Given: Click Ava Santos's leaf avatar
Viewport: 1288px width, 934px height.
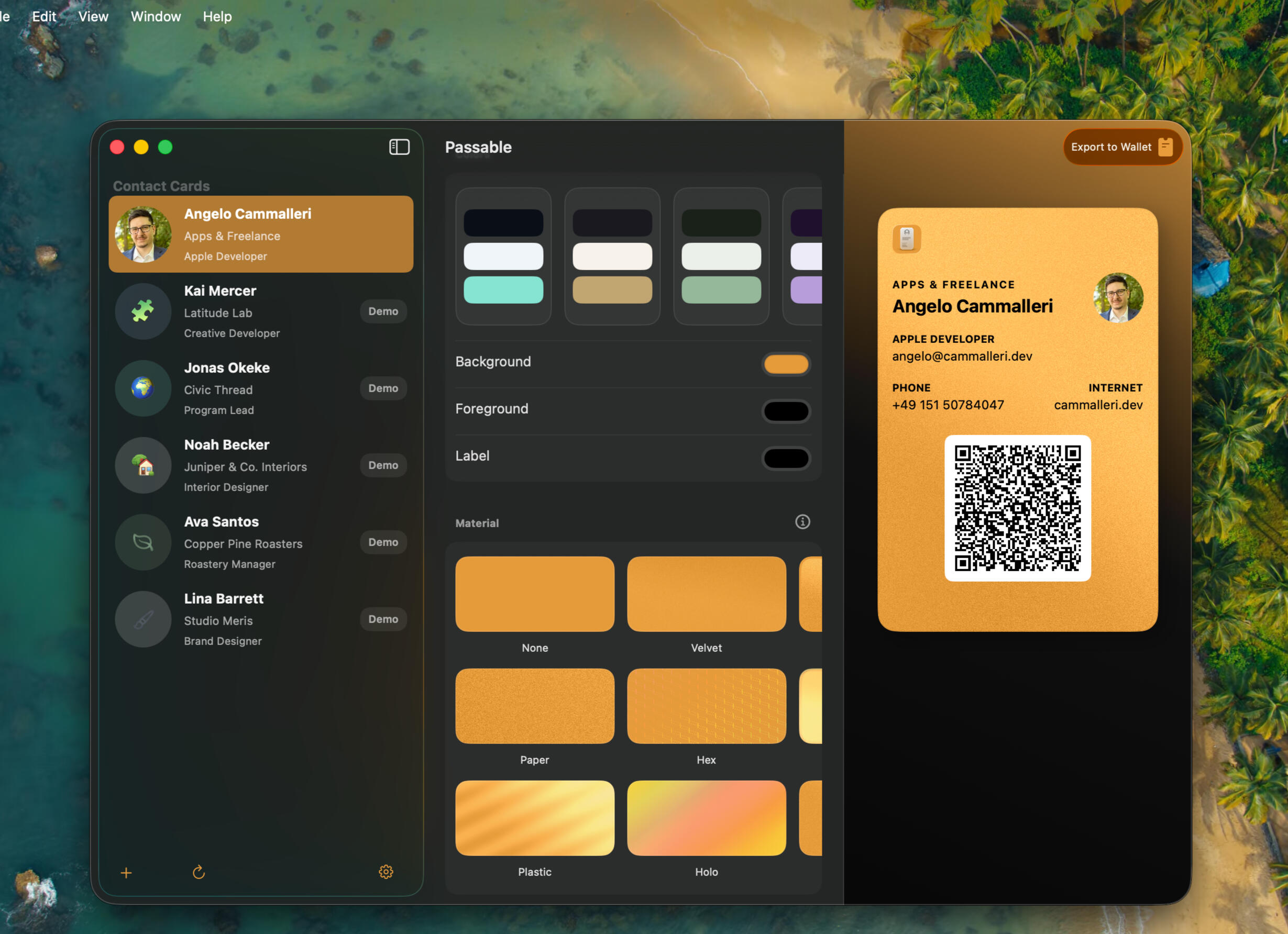Looking at the screenshot, I should [x=143, y=542].
